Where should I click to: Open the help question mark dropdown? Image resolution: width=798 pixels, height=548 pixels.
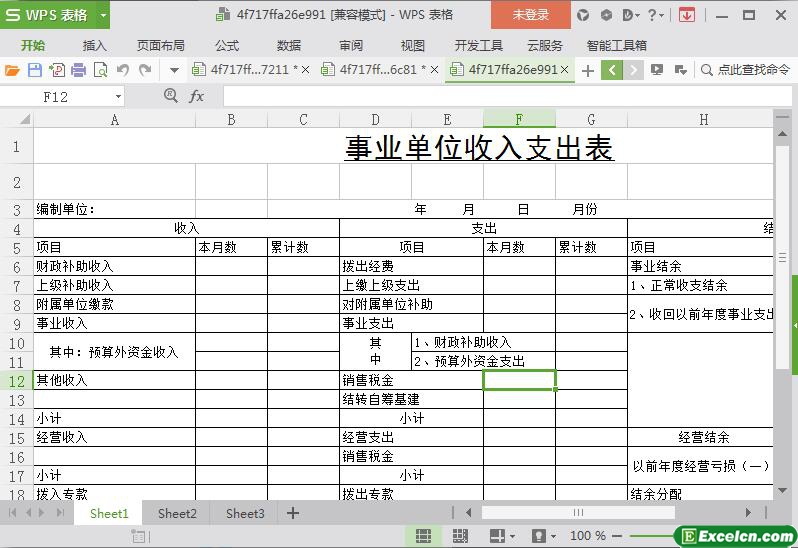[656, 15]
